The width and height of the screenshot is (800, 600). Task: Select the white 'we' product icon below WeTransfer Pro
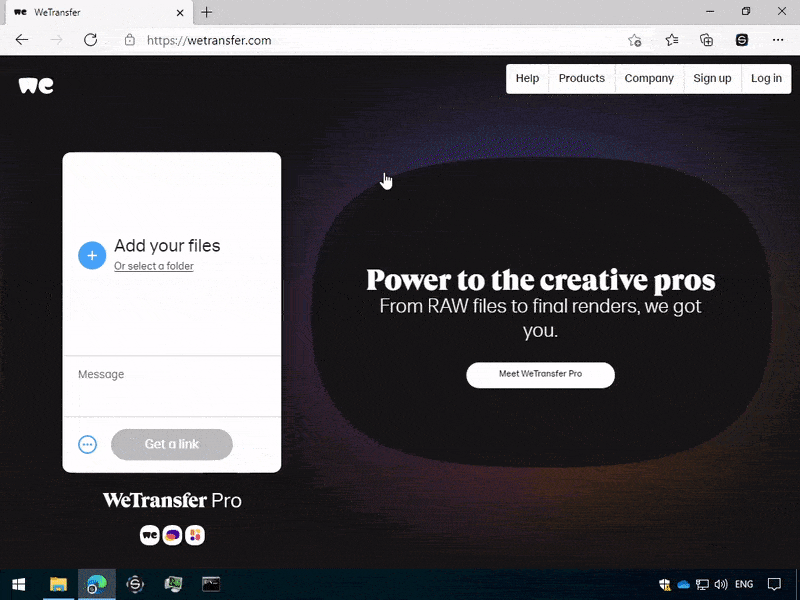(149, 535)
